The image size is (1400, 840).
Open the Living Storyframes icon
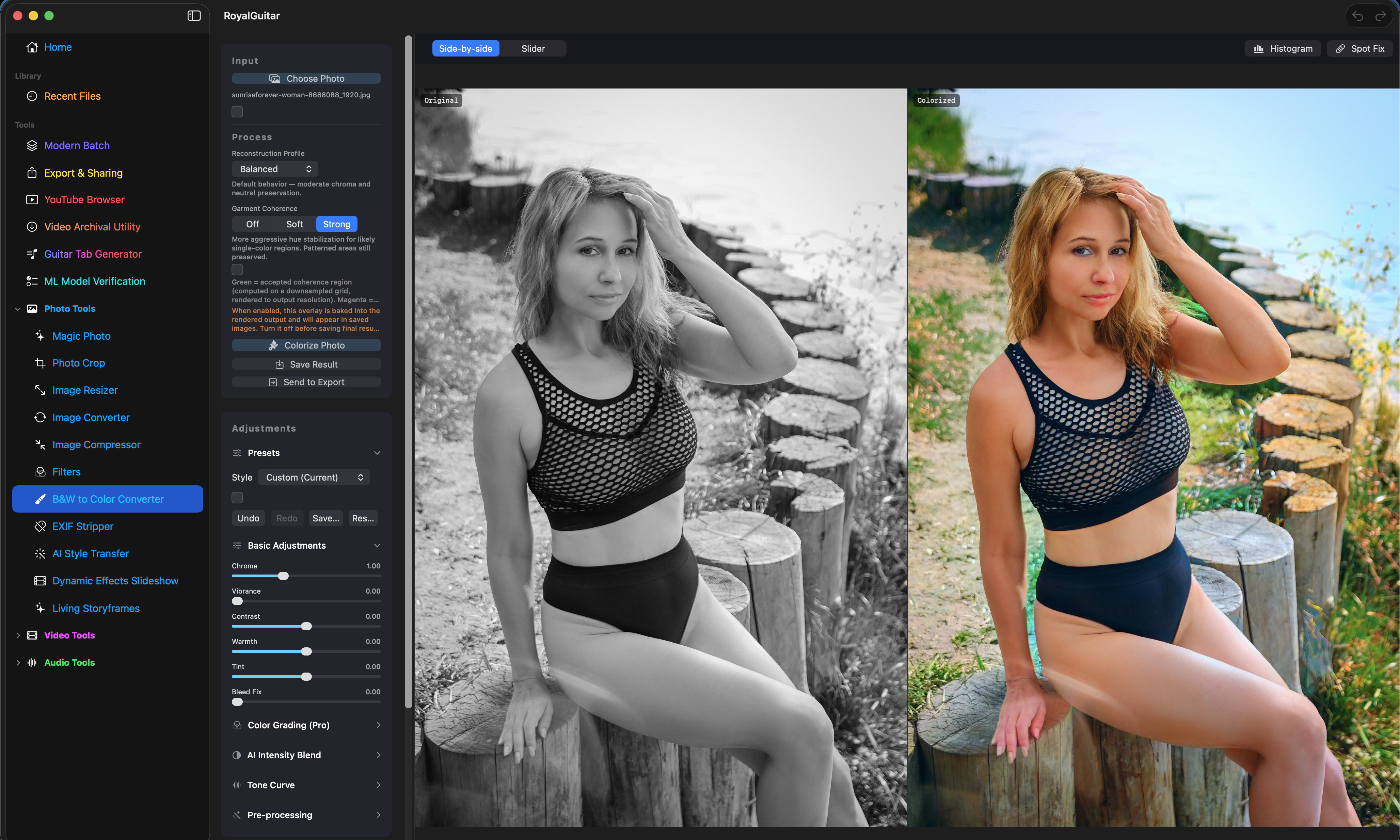tap(40, 609)
